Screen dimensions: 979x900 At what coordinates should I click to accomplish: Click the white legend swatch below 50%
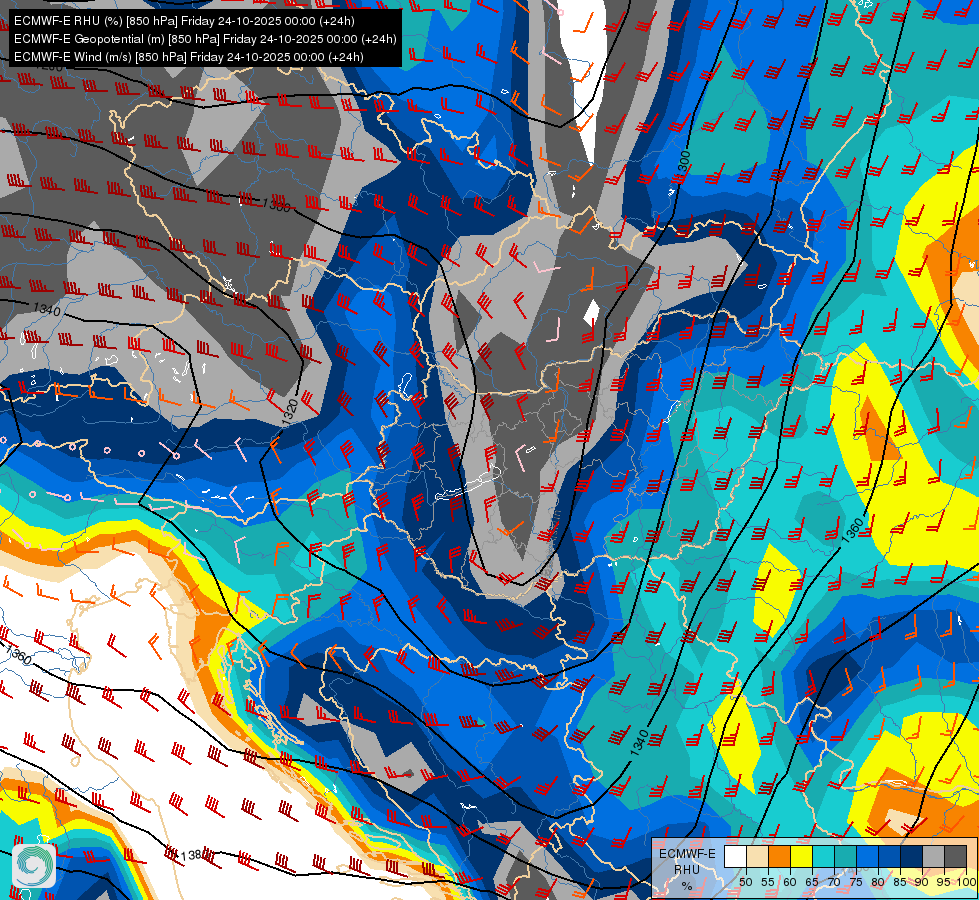(x=735, y=856)
